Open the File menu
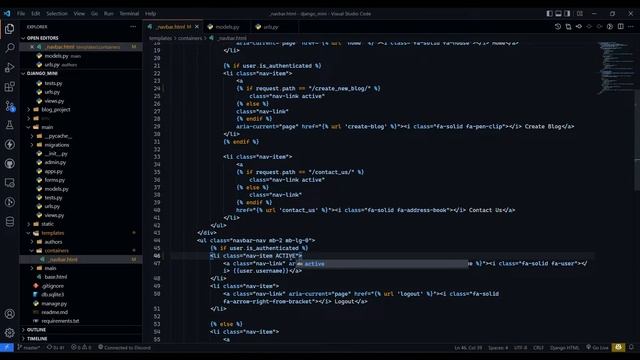The width and height of the screenshot is (640, 360). tap(21, 13)
